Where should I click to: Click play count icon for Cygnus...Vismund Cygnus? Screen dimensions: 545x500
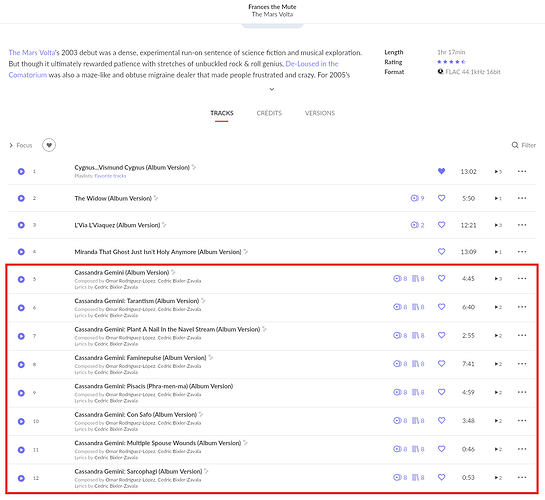(498, 171)
